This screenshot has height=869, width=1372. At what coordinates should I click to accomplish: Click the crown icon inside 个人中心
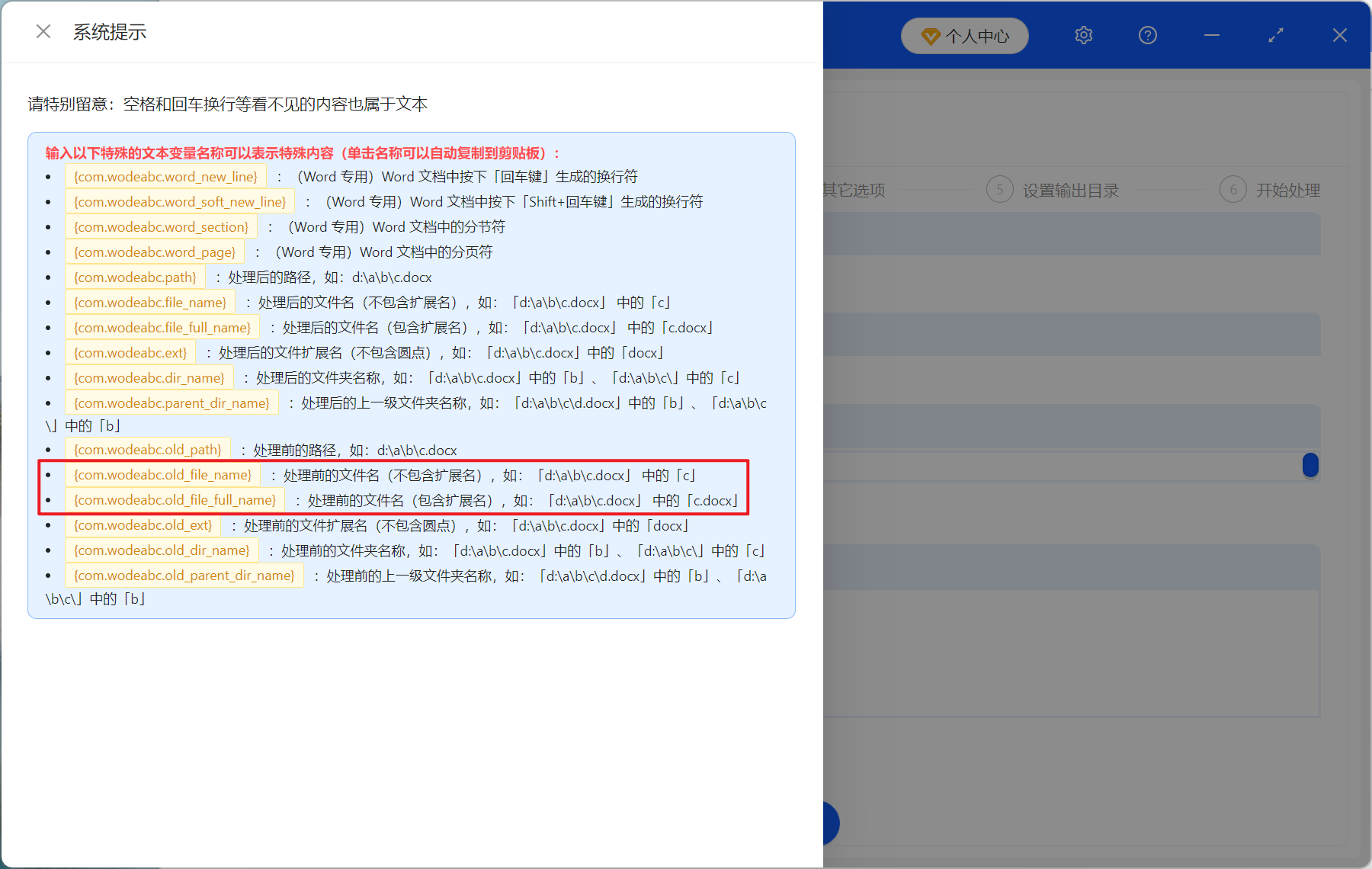(x=930, y=35)
